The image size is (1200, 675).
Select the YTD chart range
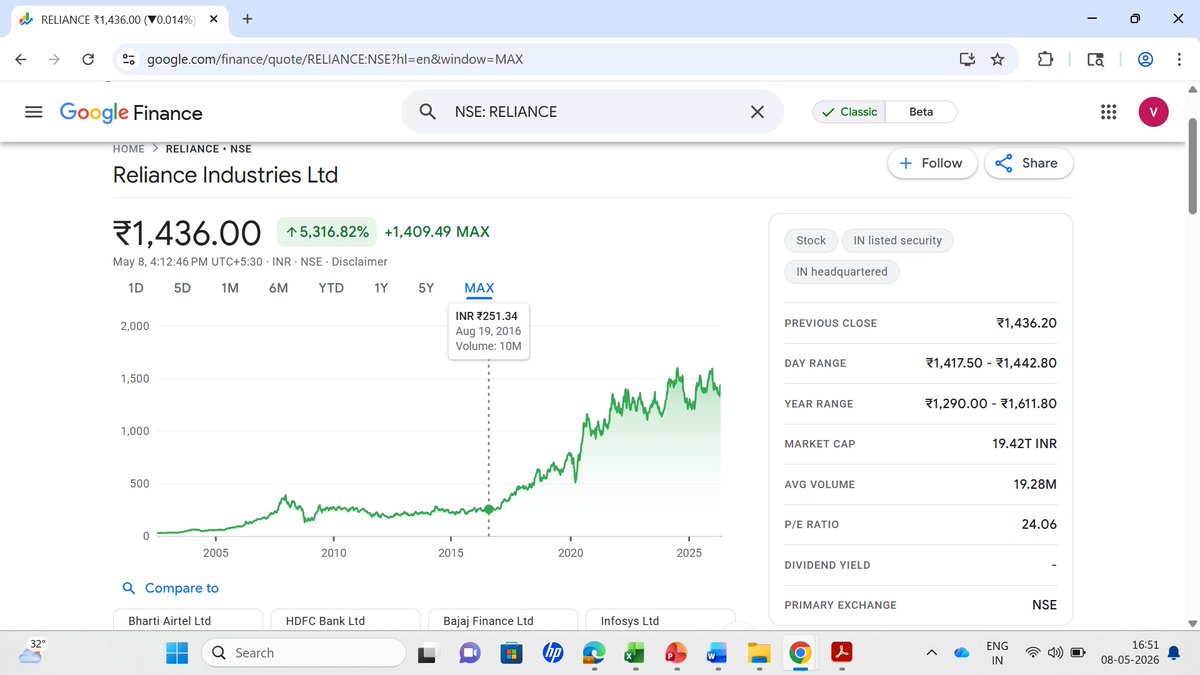click(331, 288)
